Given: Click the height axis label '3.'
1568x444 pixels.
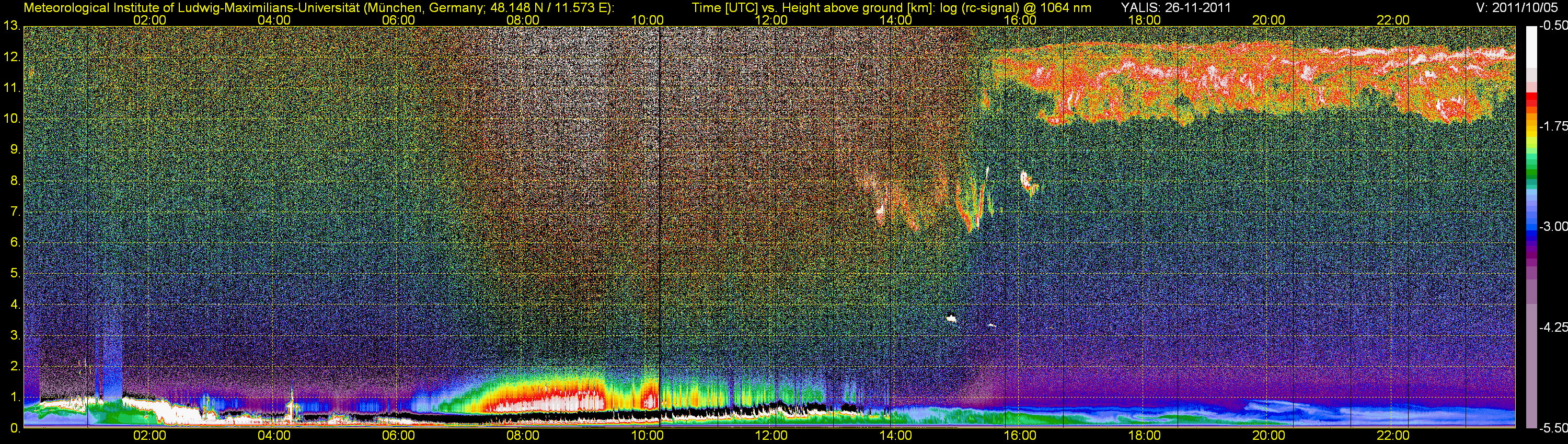Looking at the screenshot, I should tap(15, 335).
